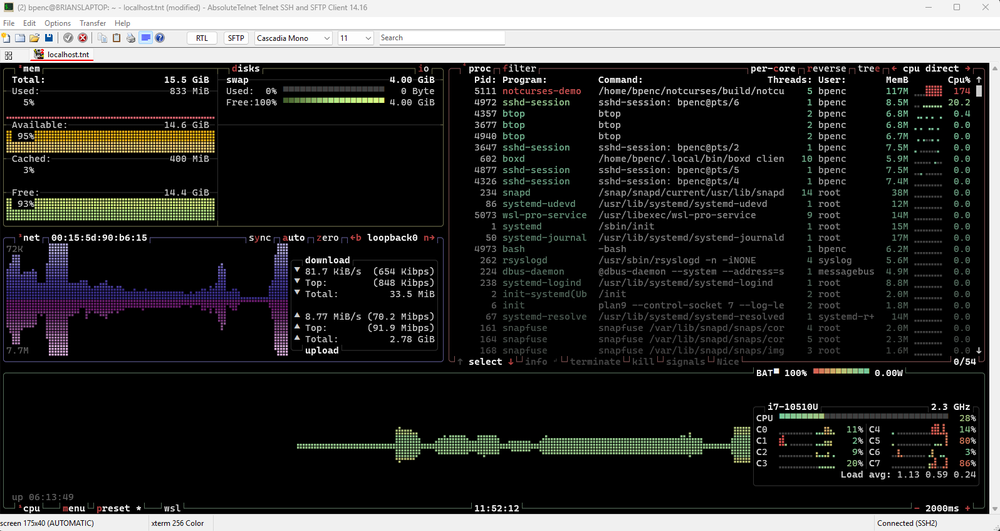Click the terminate option below process list
Viewport: 1000px width, 531px height.
(x=595, y=361)
